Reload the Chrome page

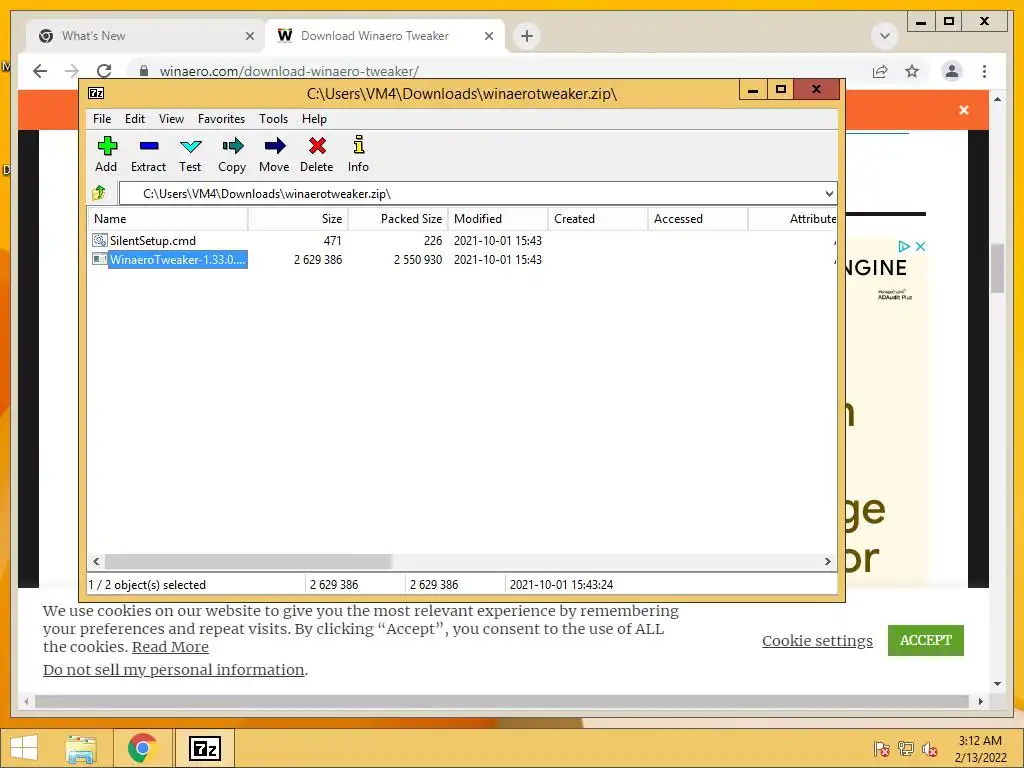104,71
